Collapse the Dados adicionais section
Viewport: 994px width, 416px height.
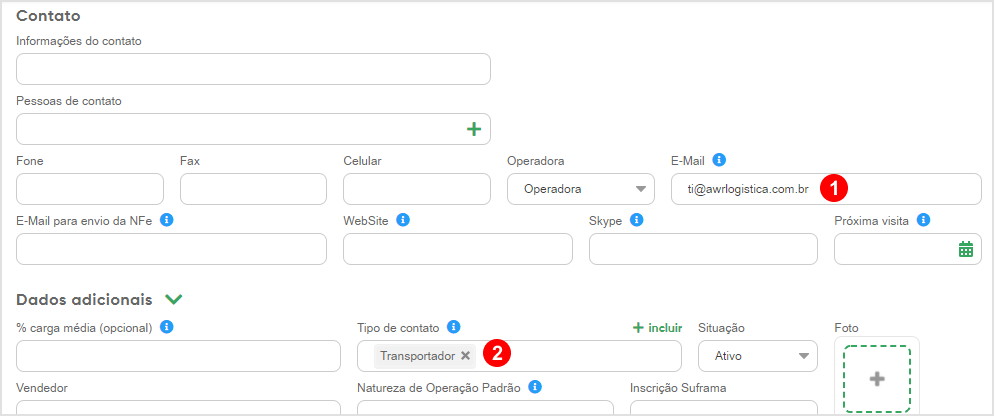pyautogui.click(x=173, y=299)
